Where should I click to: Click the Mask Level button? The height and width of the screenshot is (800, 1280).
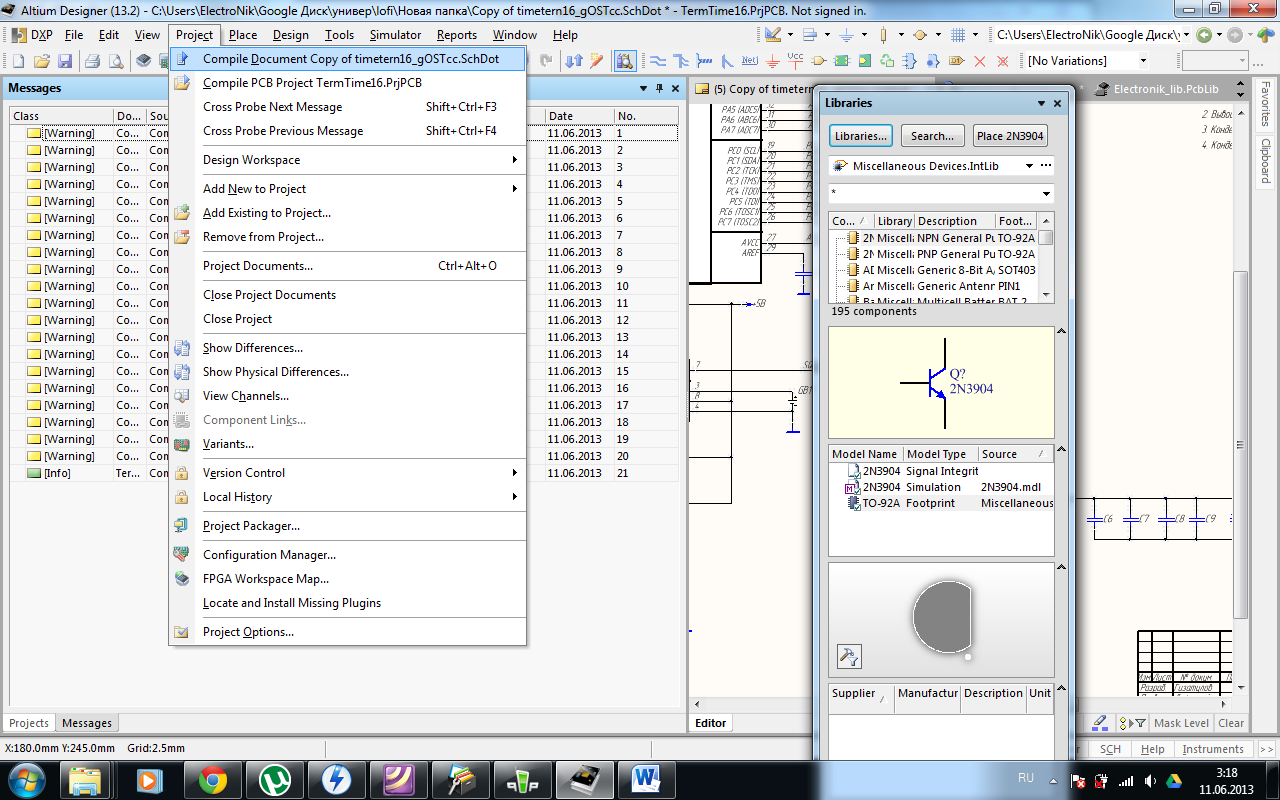coord(1181,723)
